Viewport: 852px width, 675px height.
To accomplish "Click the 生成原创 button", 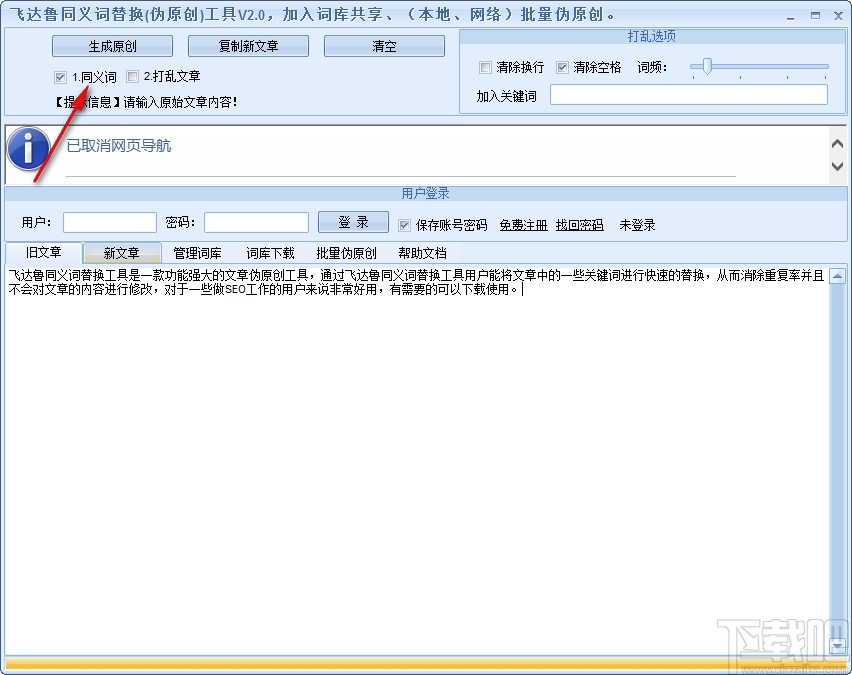I will click(112, 46).
